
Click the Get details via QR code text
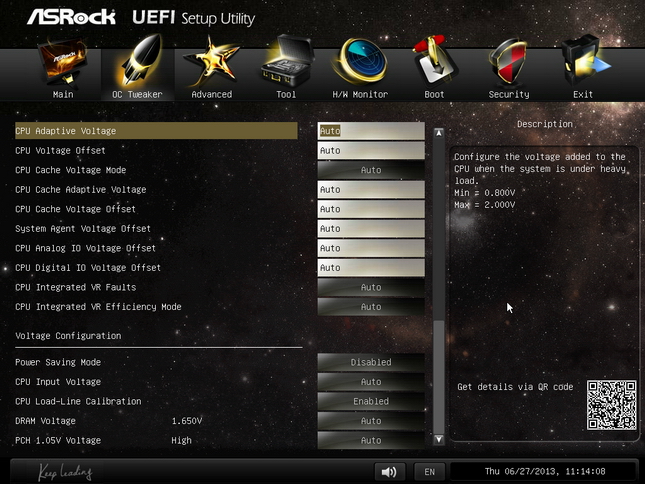coord(515,387)
